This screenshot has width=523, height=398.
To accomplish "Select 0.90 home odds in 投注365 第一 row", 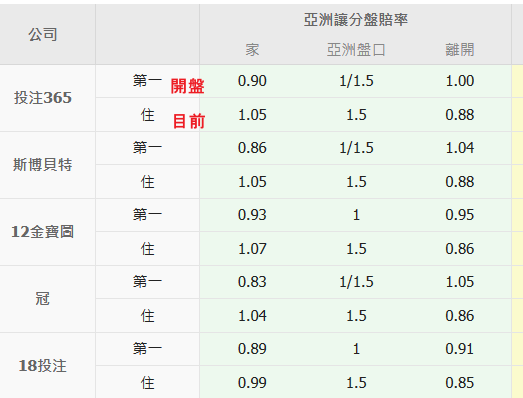I will pos(252,81).
